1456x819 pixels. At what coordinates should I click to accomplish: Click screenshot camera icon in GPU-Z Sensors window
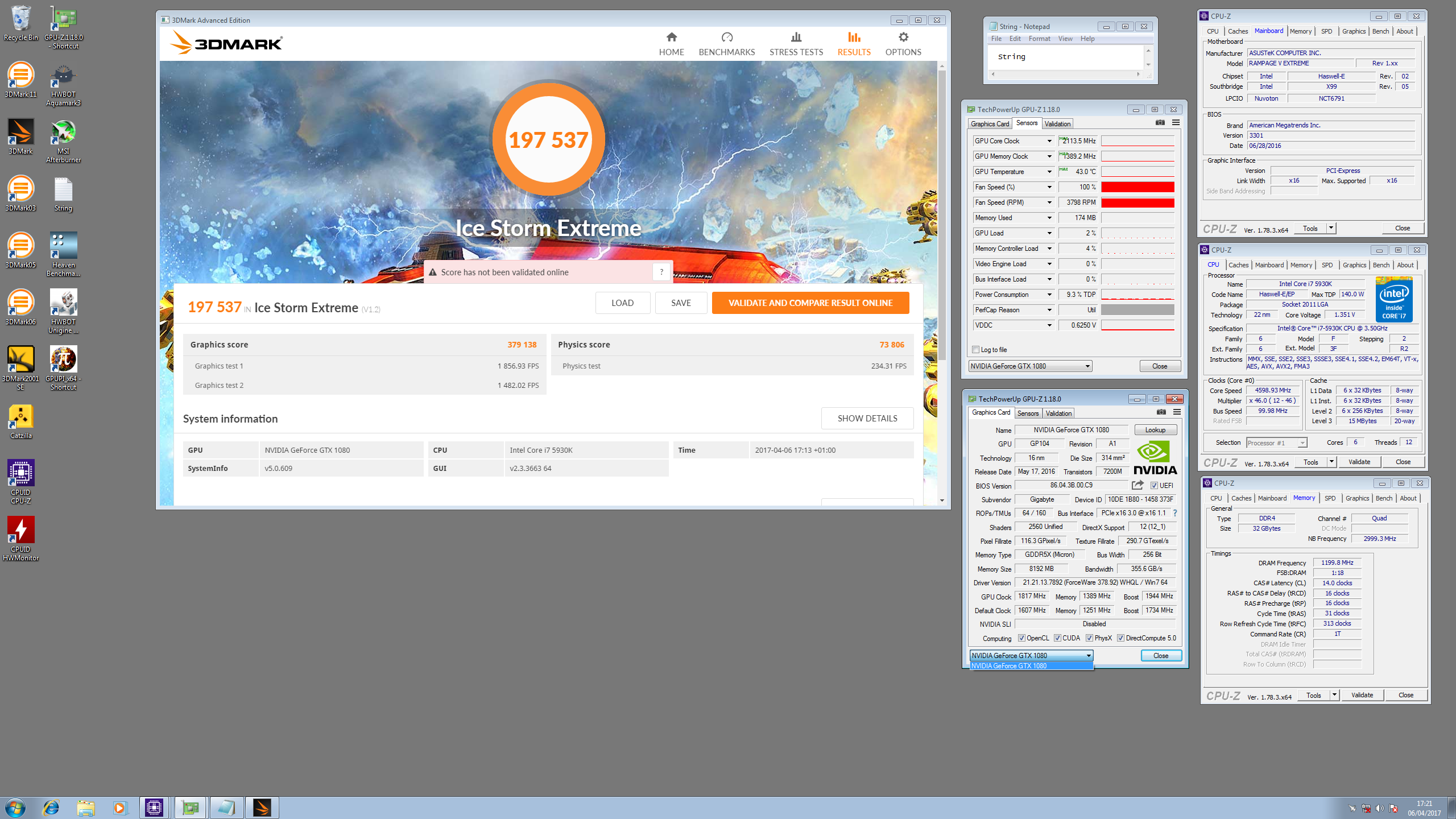pos(1160,123)
